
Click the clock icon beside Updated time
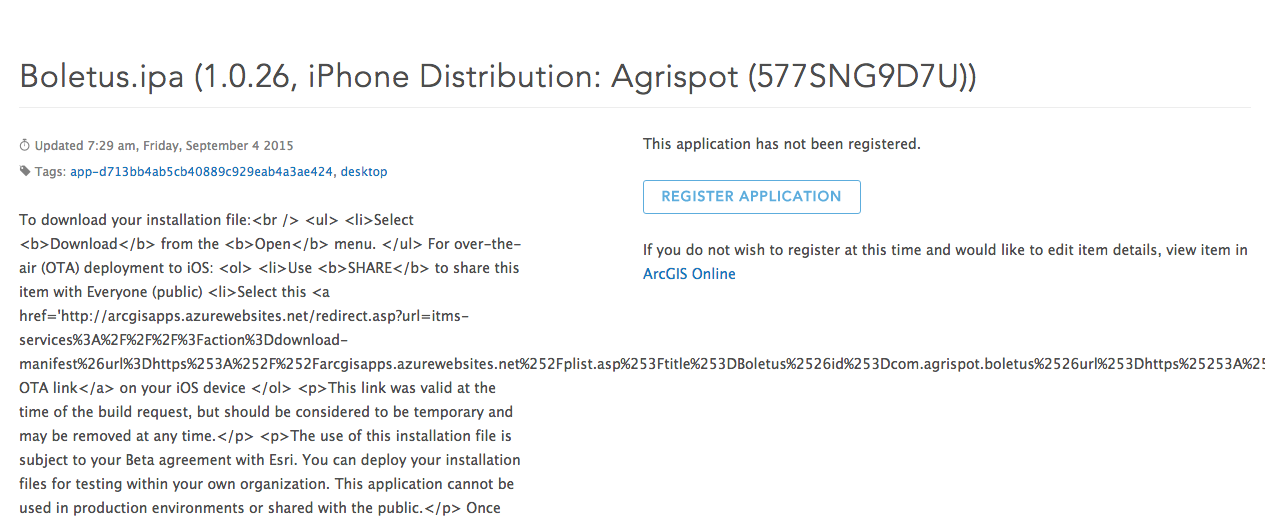25,146
